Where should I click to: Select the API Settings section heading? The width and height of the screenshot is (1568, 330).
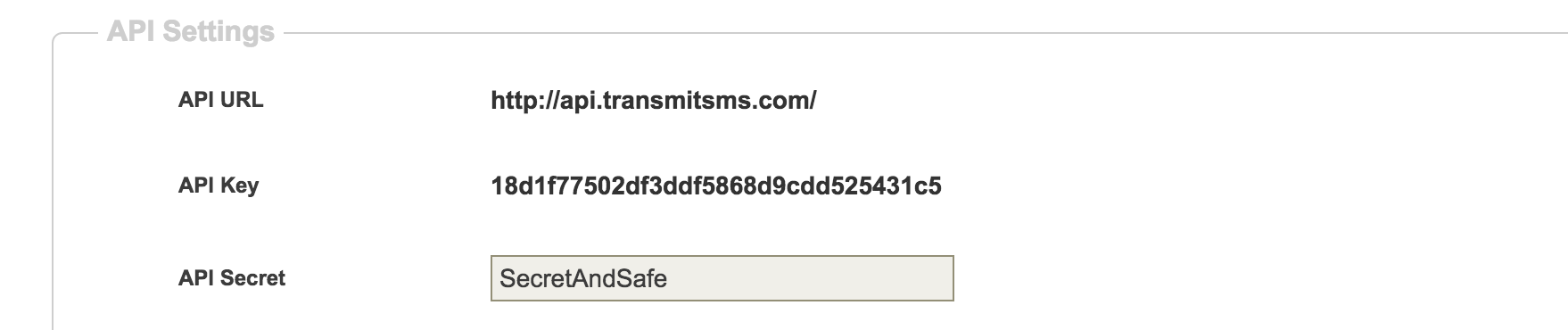point(191,32)
